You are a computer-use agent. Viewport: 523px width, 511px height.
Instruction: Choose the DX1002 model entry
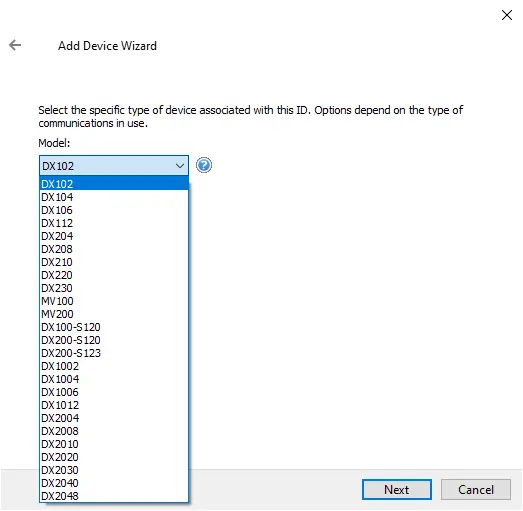point(114,366)
